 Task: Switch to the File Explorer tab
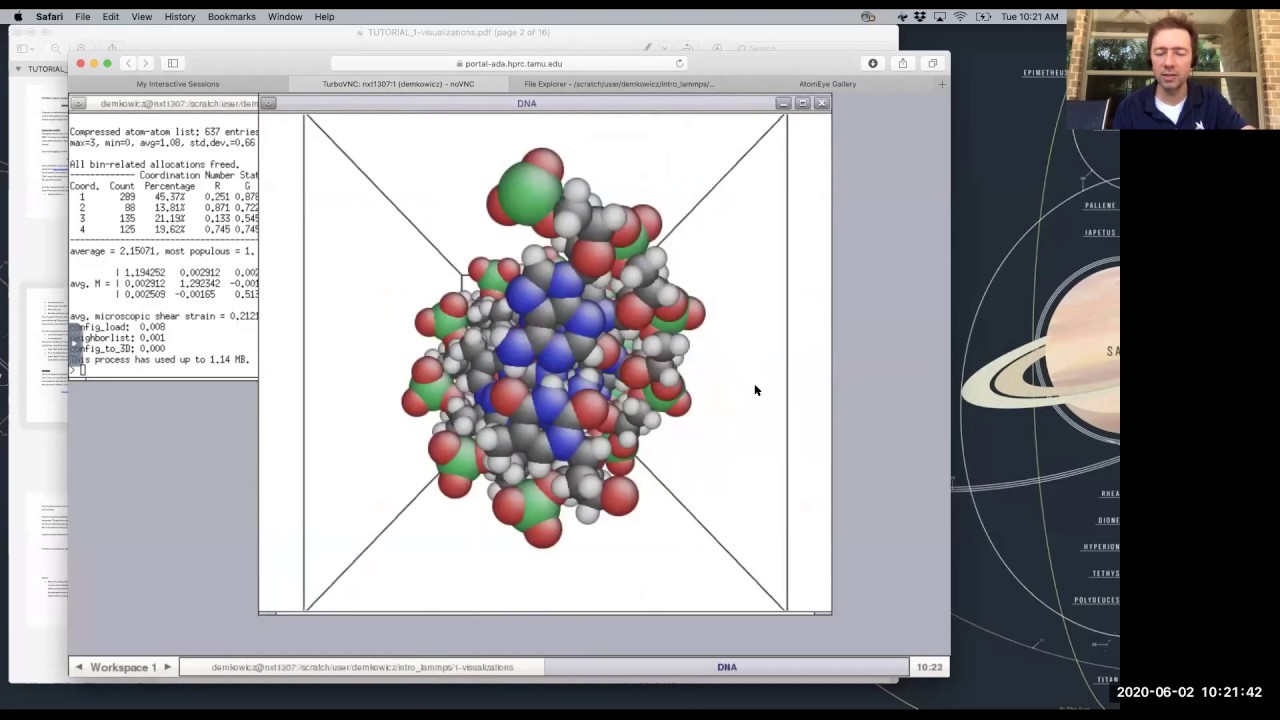pos(619,84)
